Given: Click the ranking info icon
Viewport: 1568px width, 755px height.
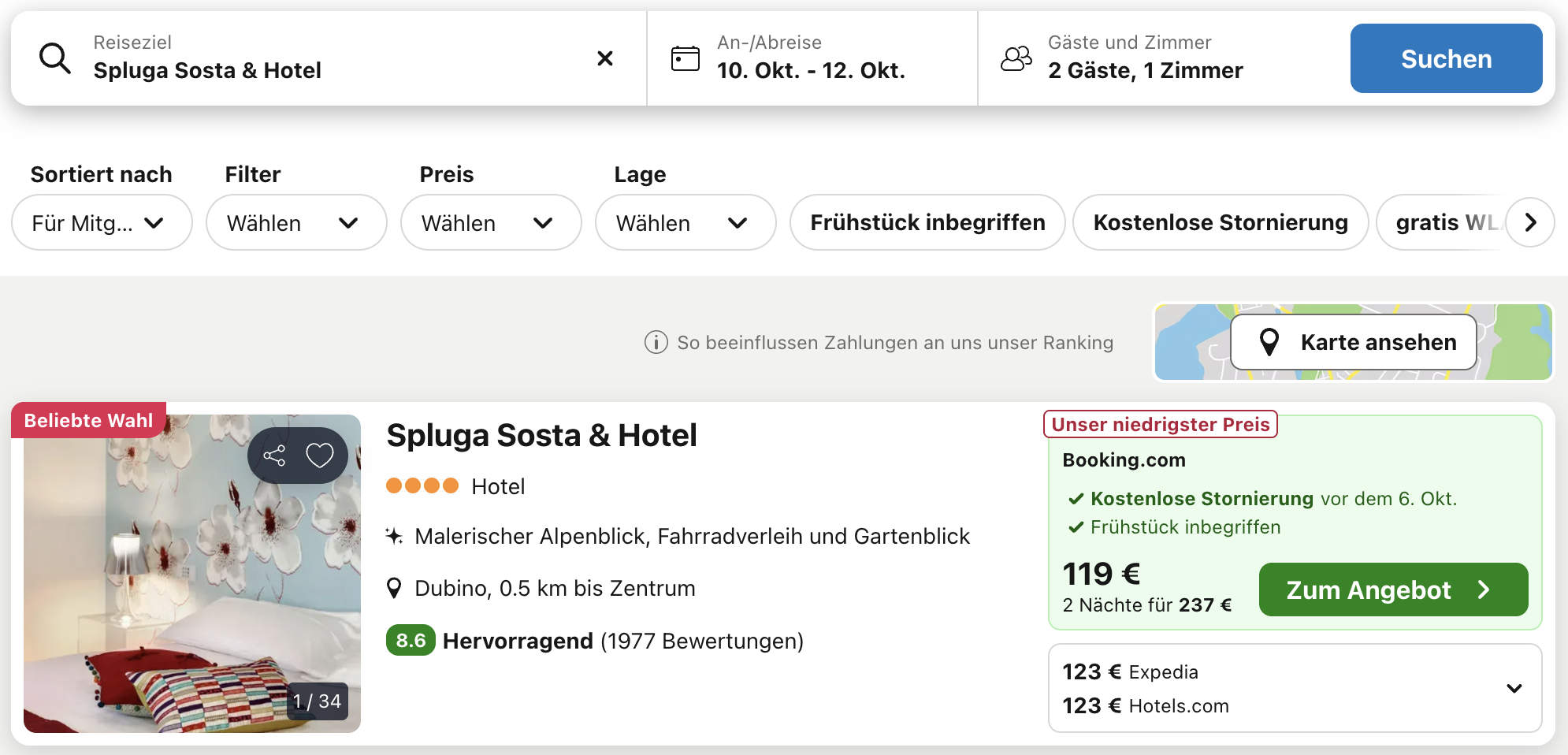Looking at the screenshot, I should pos(656,342).
